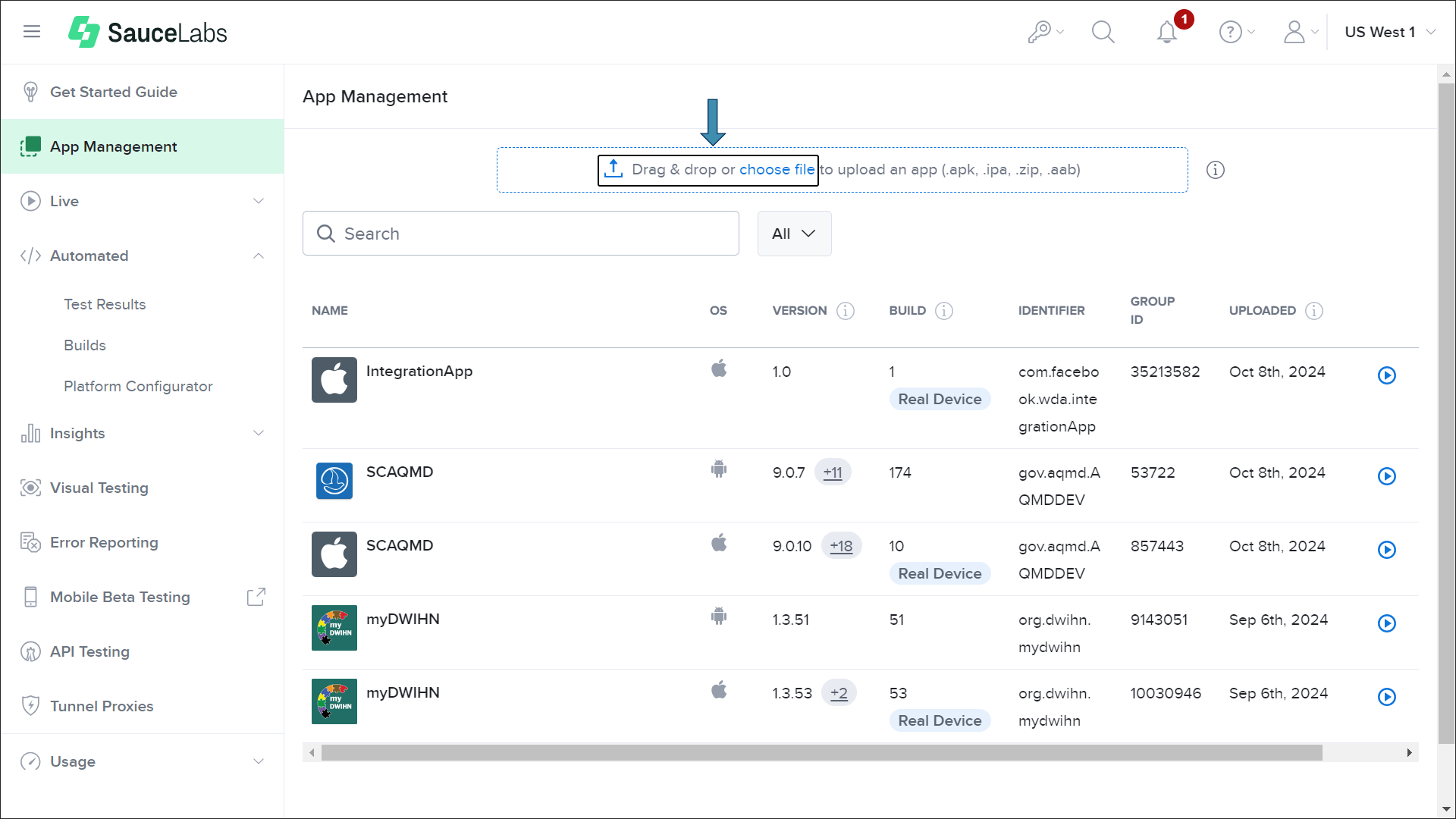Click the API Testing icon
This screenshot has height=819, width=1456.
point(30,651)
